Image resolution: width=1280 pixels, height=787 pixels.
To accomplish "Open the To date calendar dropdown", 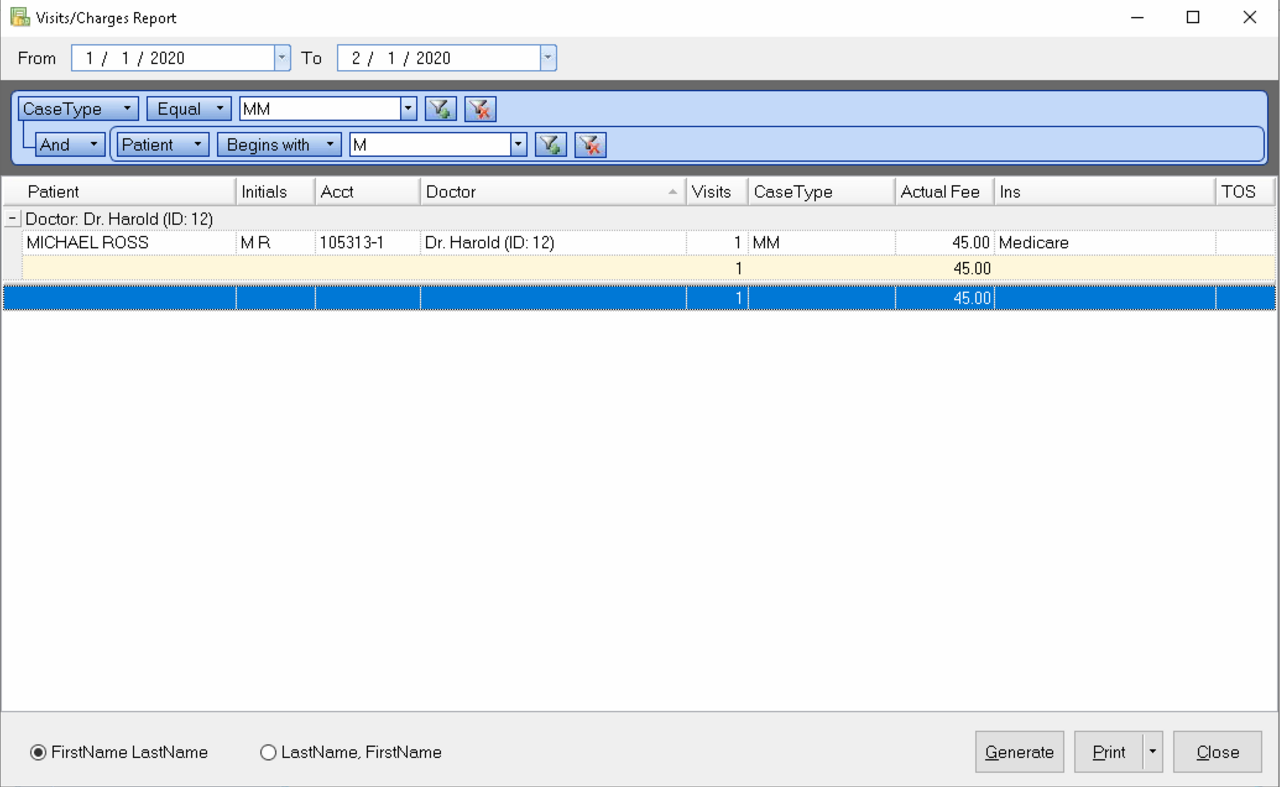I will 547,57.
